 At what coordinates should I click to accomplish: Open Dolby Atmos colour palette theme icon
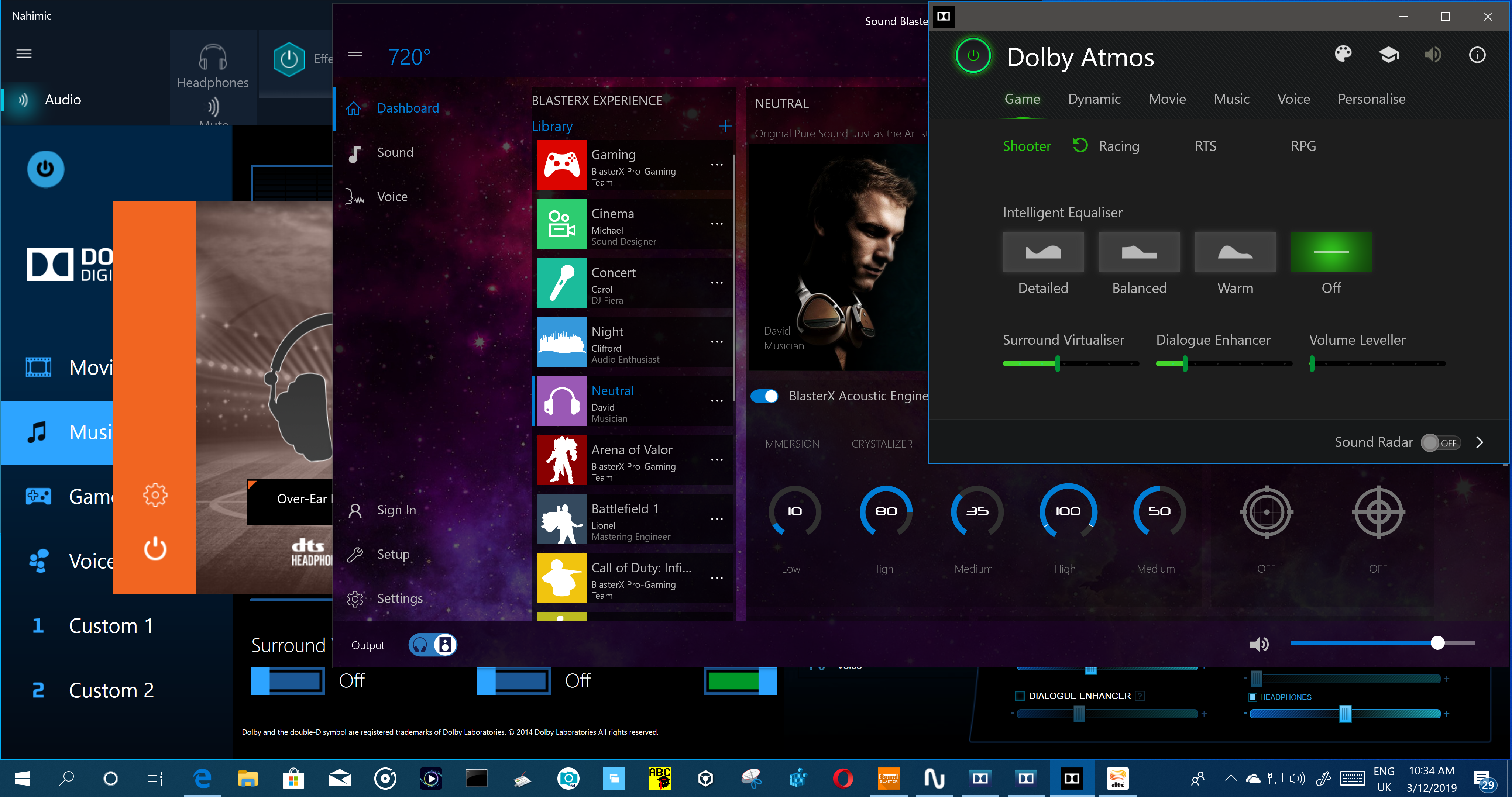(1343, 55)
